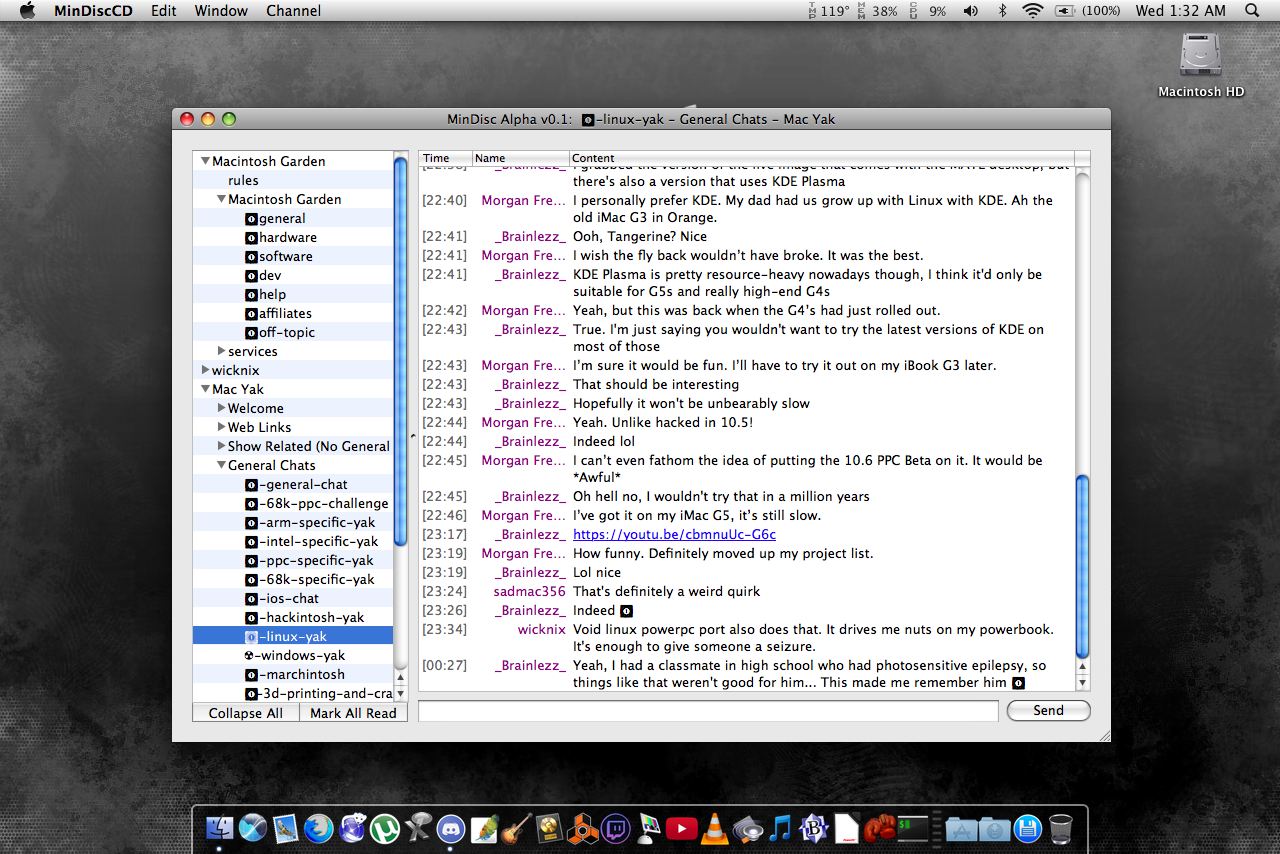Viewport: 1280px width, 854px height.
Task: Launch BBEdit from the Dock
Action: tap(814, 828)
